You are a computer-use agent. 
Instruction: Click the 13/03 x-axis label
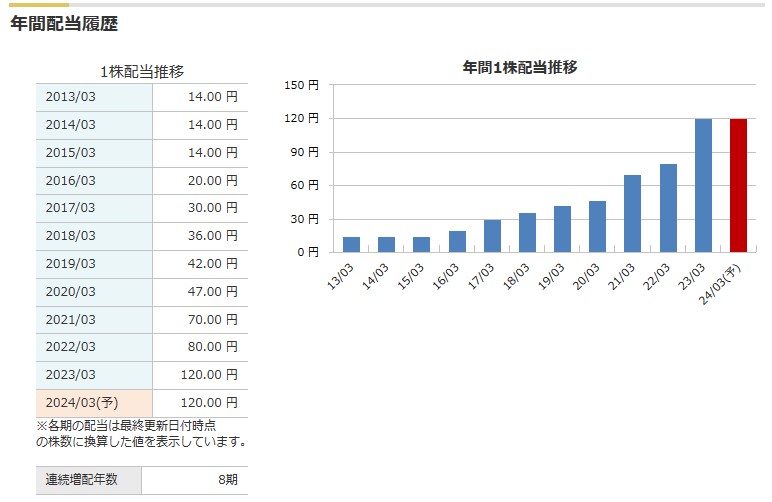click(340, 277)
